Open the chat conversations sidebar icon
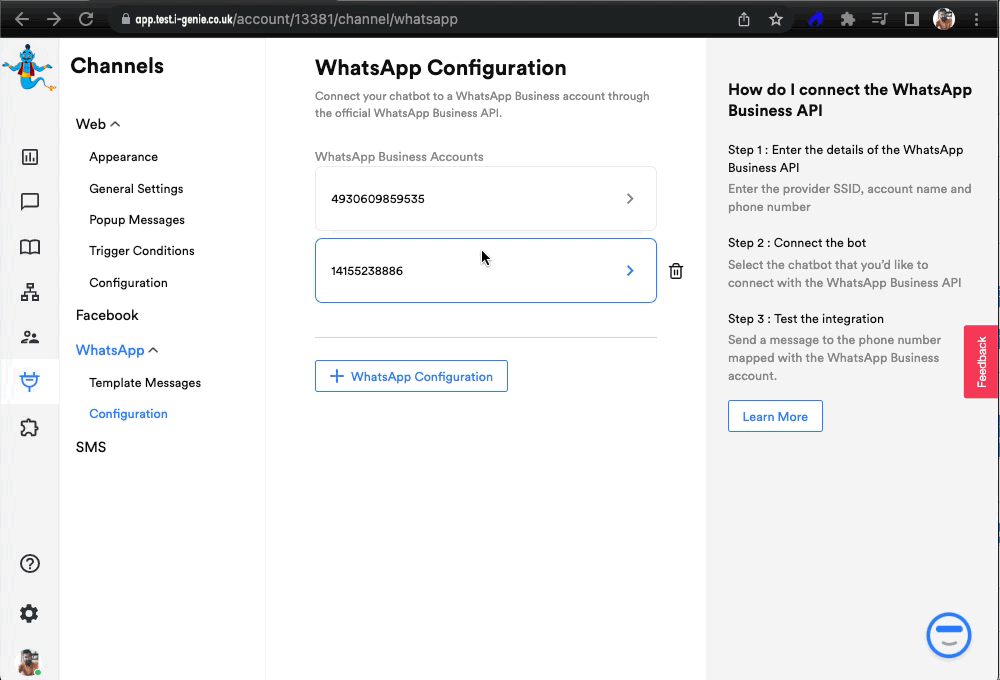The height and width of the screenshot is (680, 1000). [30, 202]
